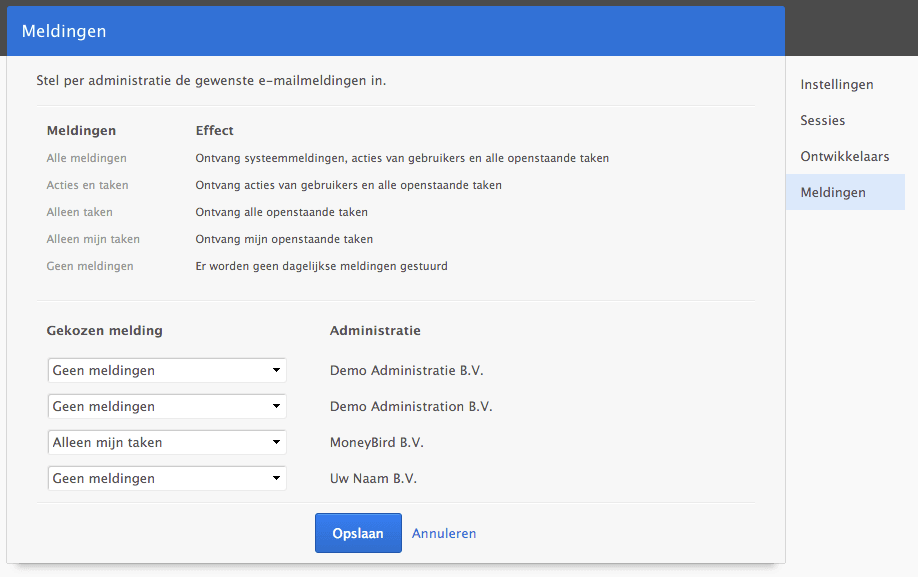Click the Uw Naam B.V. administration name
This screenshot has width=918, height=577.
(373, 479)
